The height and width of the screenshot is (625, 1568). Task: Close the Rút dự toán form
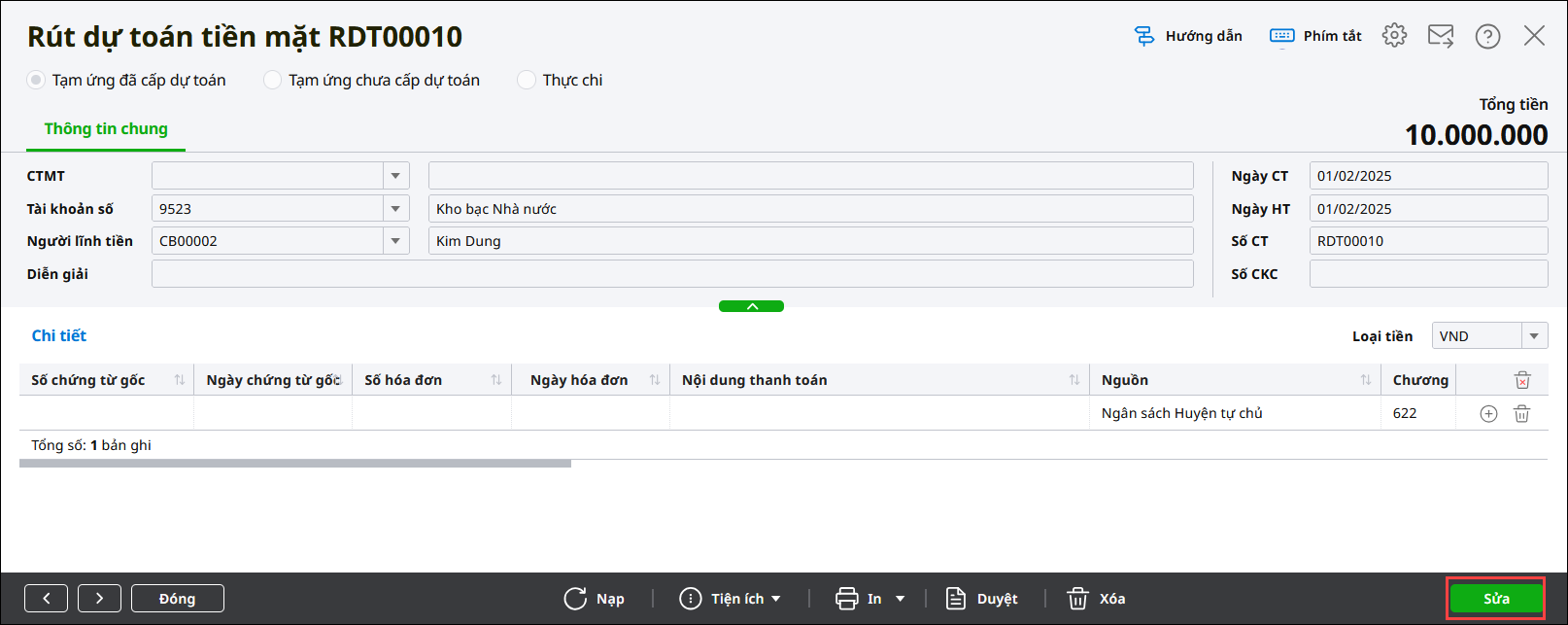[1534, 36]
